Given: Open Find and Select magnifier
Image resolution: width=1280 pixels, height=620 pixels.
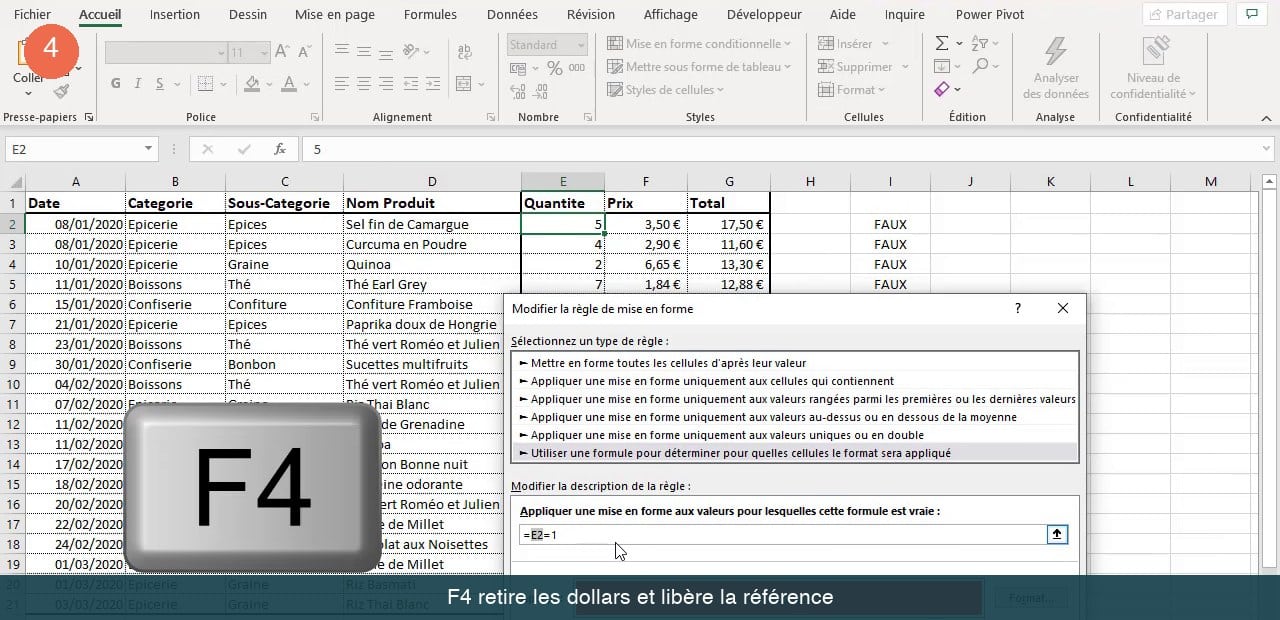Looking at the screenshot, I should [x=980, y=66].
